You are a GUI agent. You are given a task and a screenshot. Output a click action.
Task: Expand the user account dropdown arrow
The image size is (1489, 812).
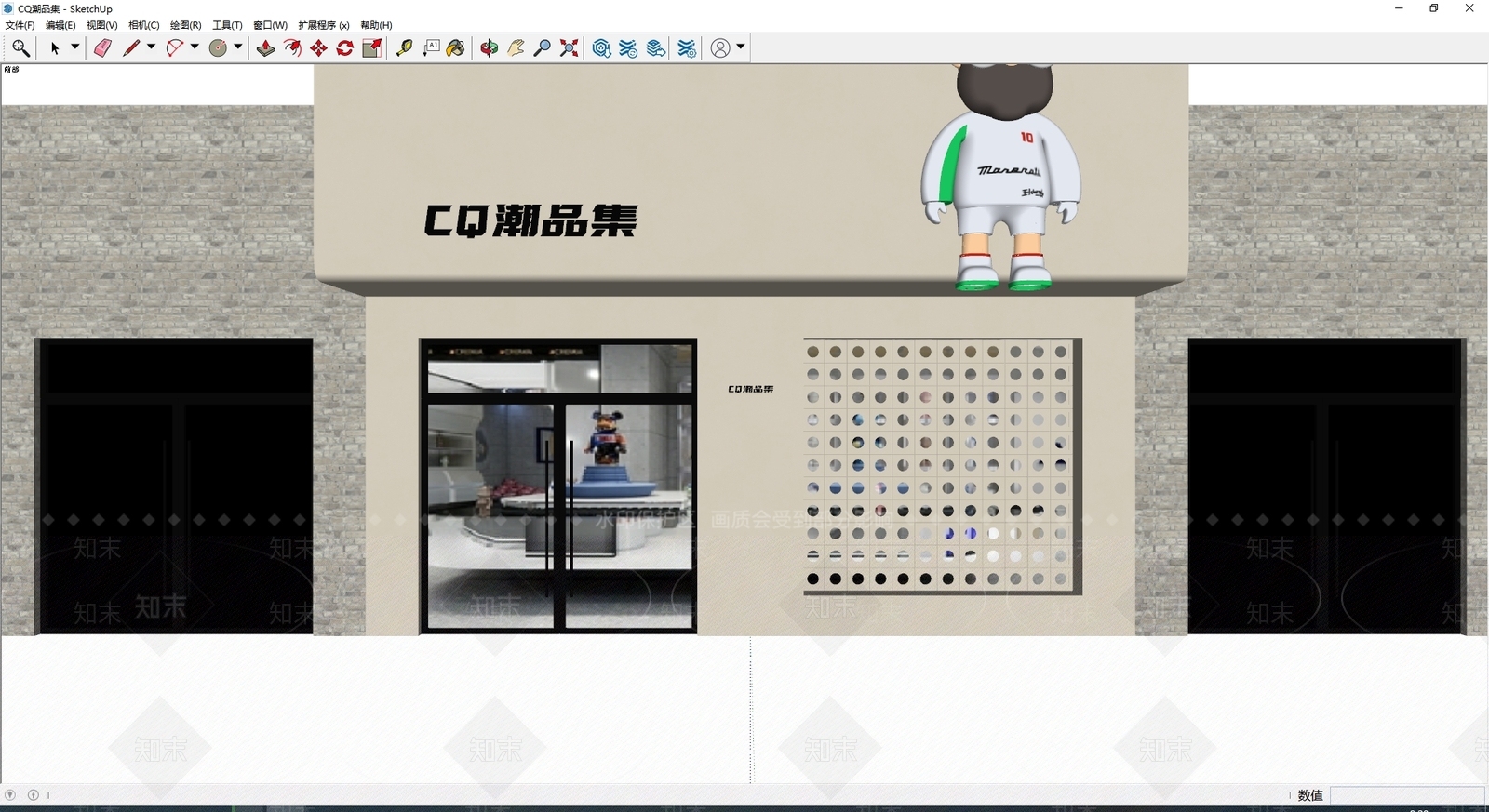coord(741,47)
